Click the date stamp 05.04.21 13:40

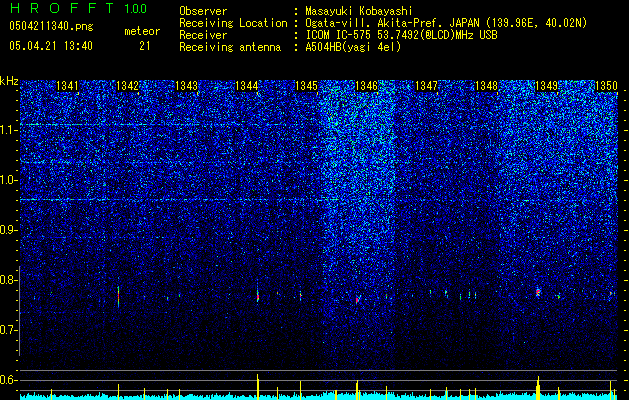pos(51,46)
